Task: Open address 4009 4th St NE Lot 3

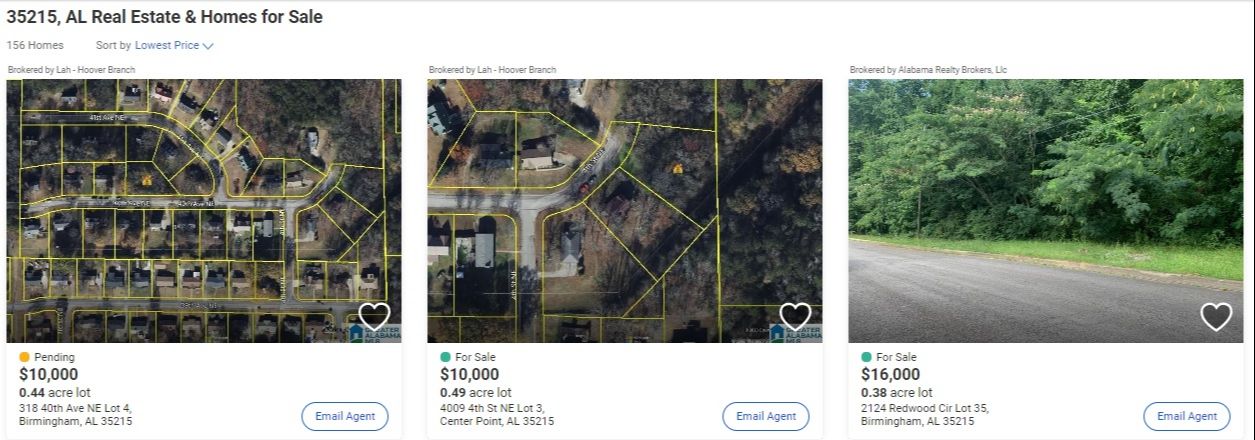Action: point(497,415)
